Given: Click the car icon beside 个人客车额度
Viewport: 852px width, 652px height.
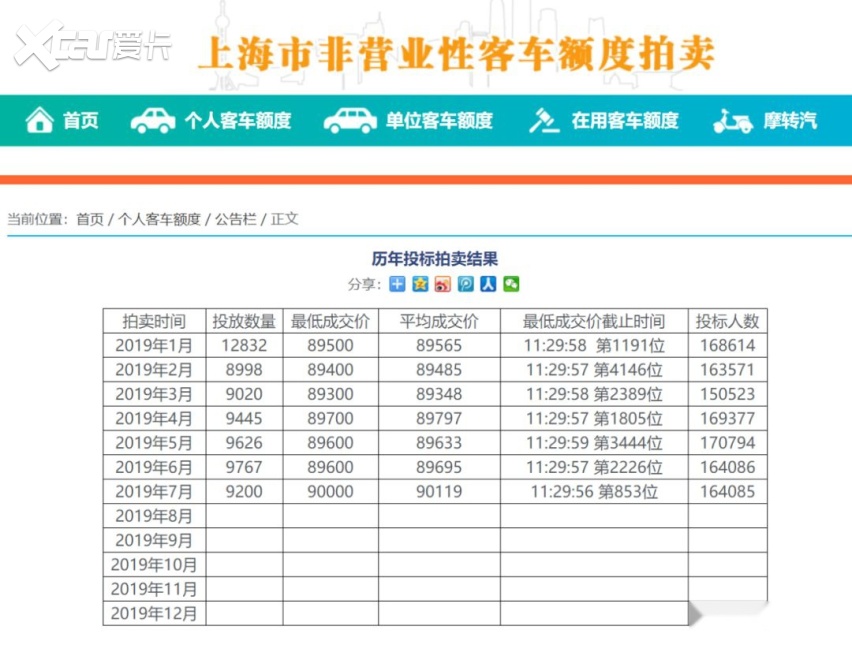Looking at the screenshot, I should tap(153, 121).
